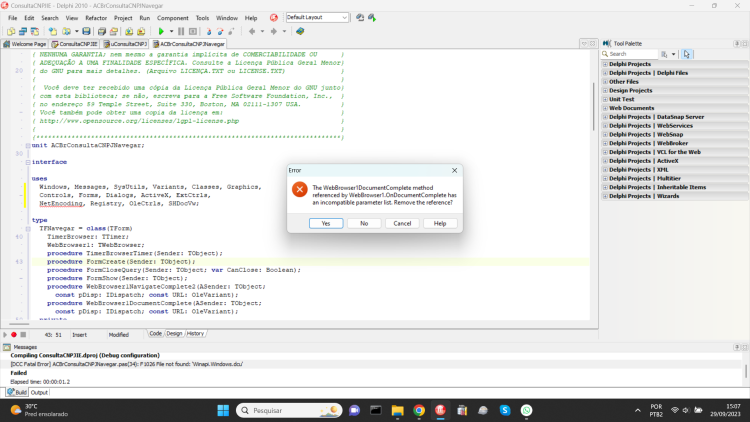Click the editor vertical scrollbar
Image resolution: width=750 pixels, height=422 pixels.
(x=594, y=184)
